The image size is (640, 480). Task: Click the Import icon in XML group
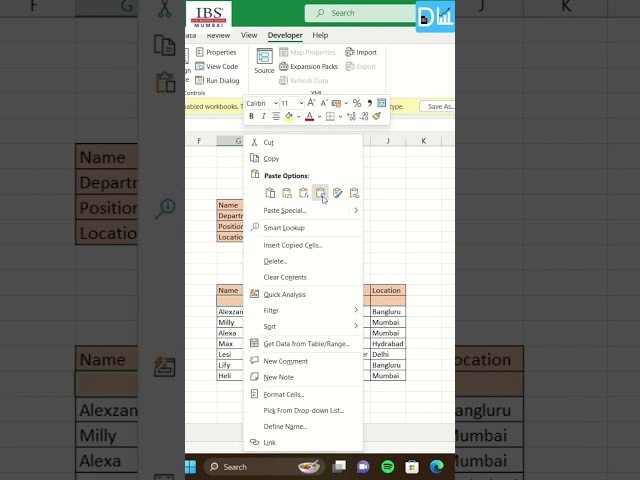coord(349,52)
